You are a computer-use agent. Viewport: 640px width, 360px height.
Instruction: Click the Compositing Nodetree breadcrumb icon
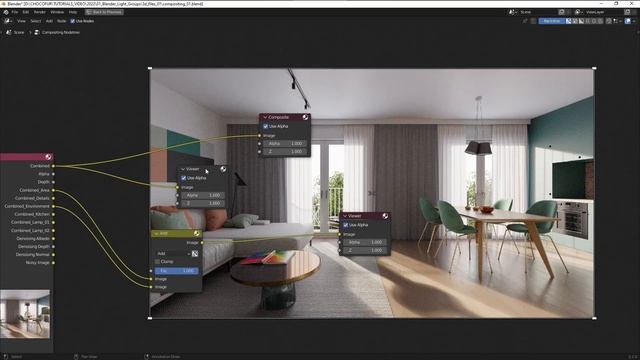37,32
